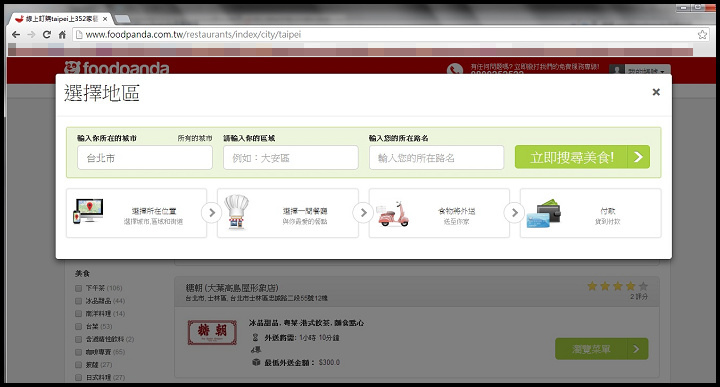Screen dimensions: 720x387
Task: Click the phone hotline icon in header
Action: coord(455,69)
